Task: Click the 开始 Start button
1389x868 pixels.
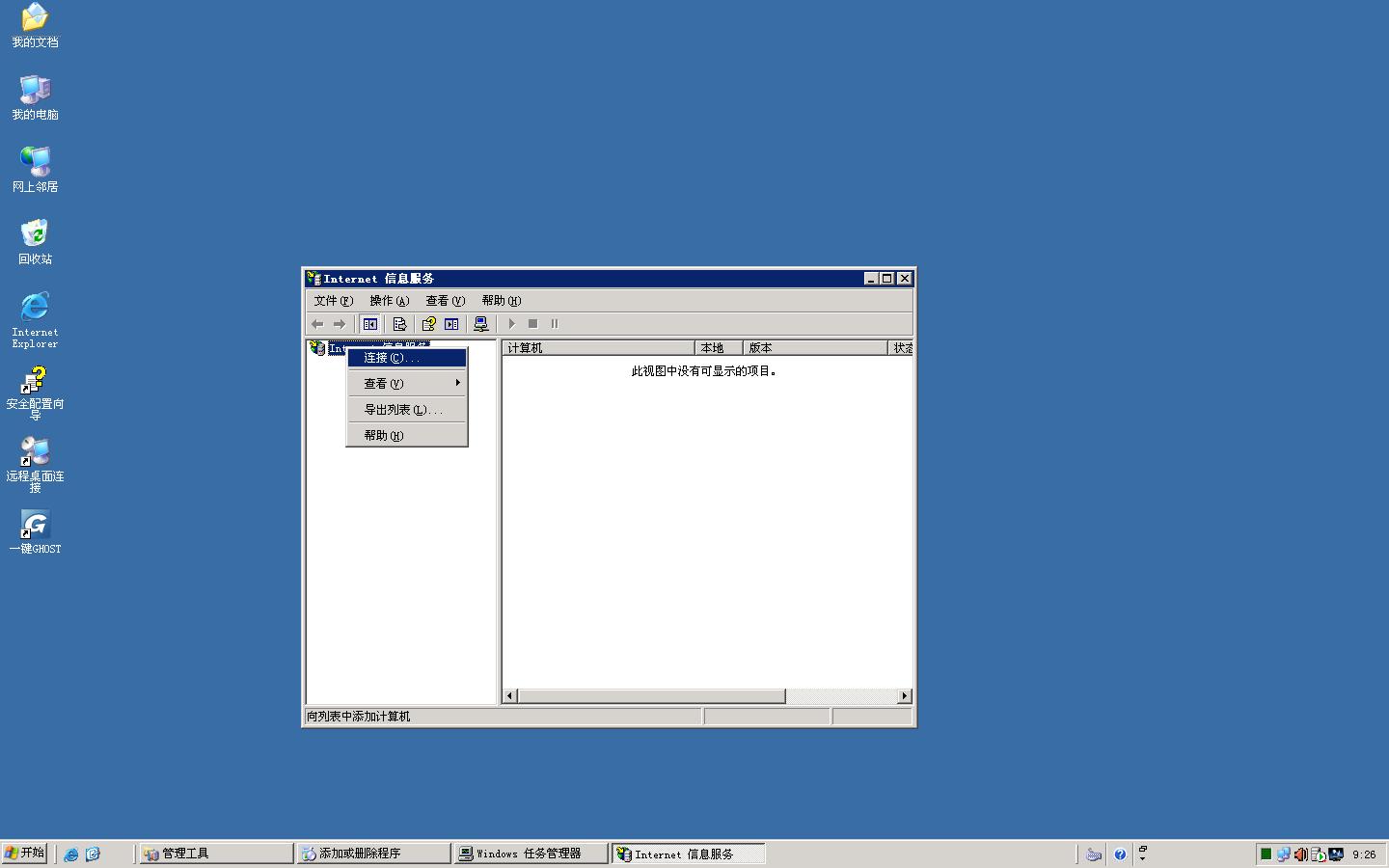Action: tap(25, 854)
